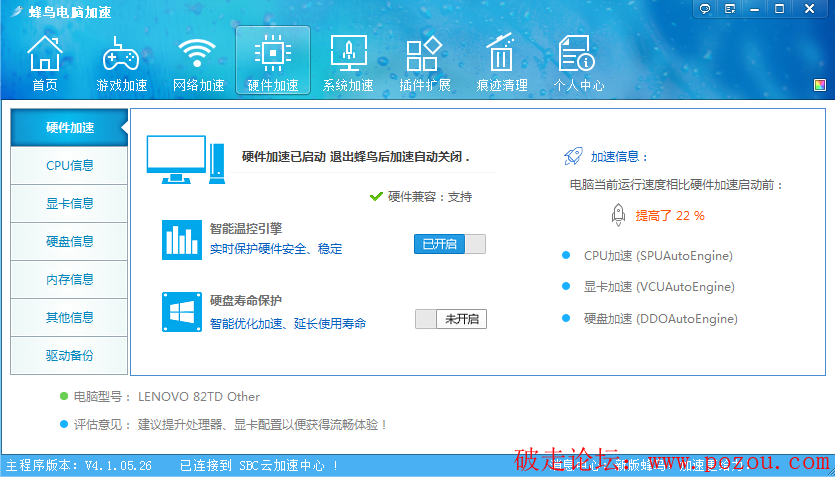Click 显卡加速 (VCUAutoEngine) entry
This screenshot has width=835, height=477.
[659, 286]
